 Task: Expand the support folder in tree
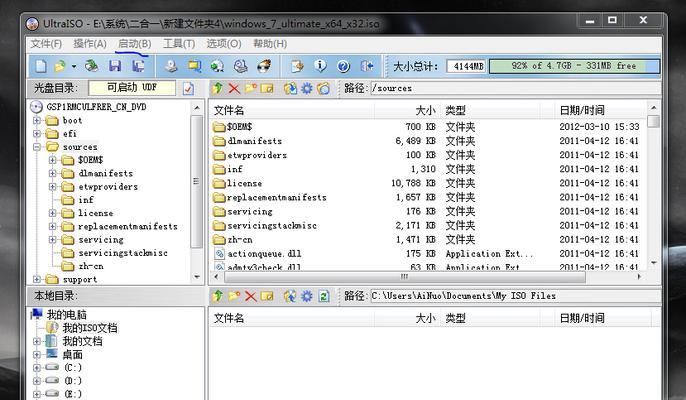[37, 279]
